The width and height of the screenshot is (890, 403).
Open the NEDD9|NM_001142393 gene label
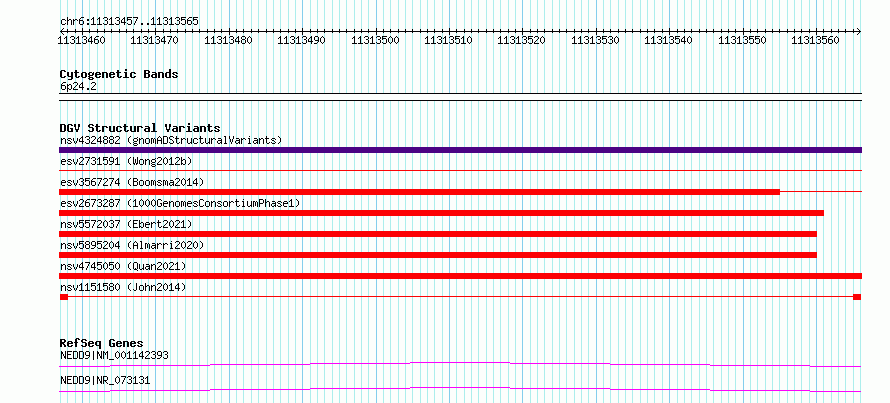pos(114,355)
